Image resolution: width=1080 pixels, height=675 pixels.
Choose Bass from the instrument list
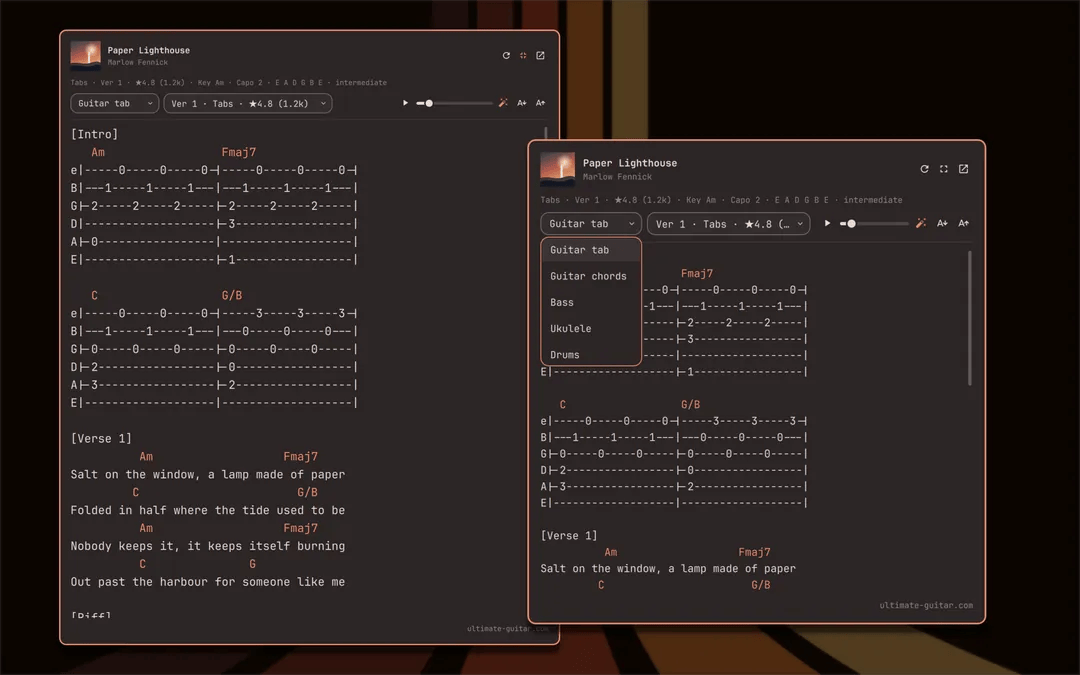click(x=591, y=302)
